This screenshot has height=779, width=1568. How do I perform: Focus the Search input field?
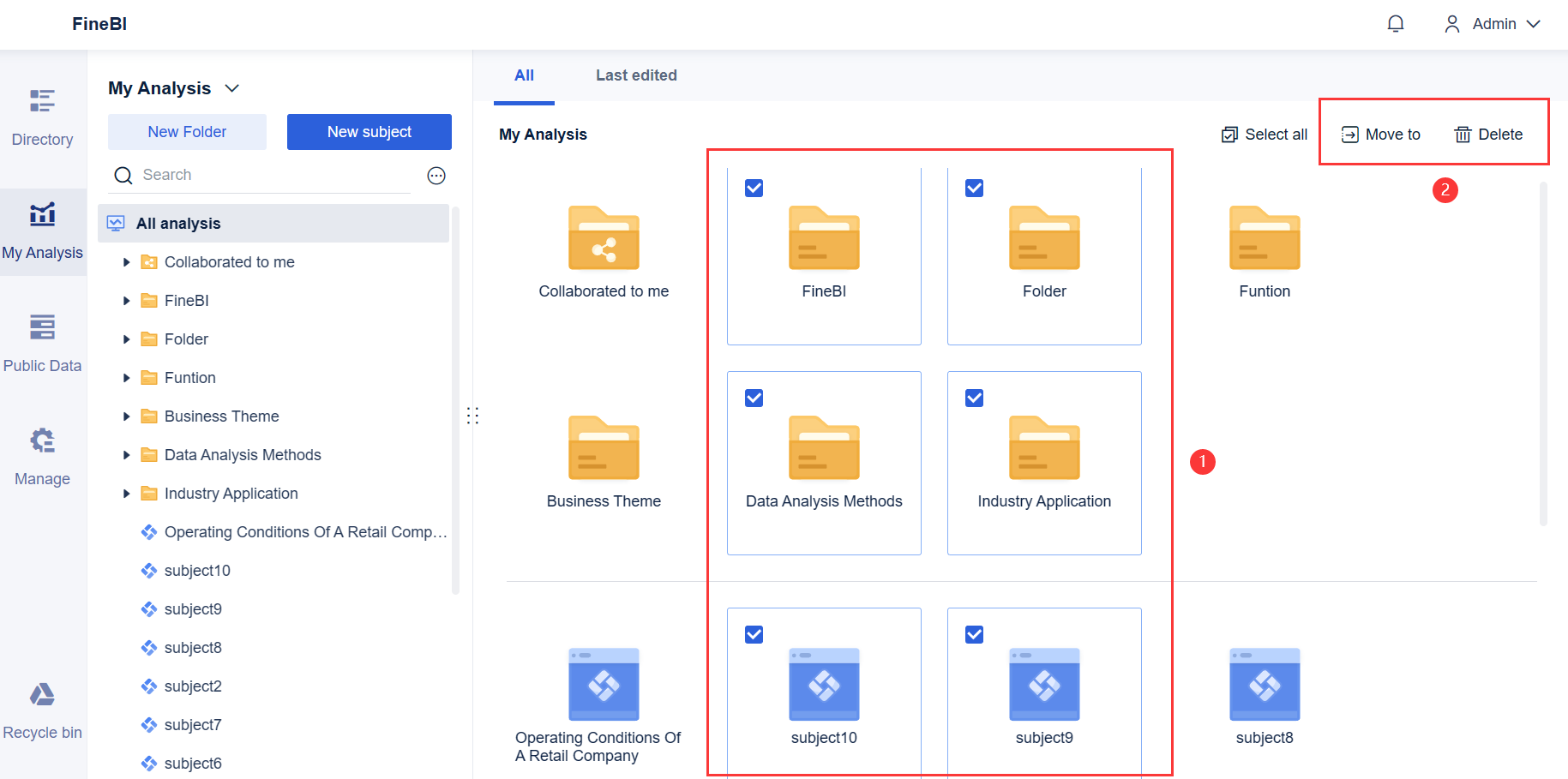tap(257, 175)
